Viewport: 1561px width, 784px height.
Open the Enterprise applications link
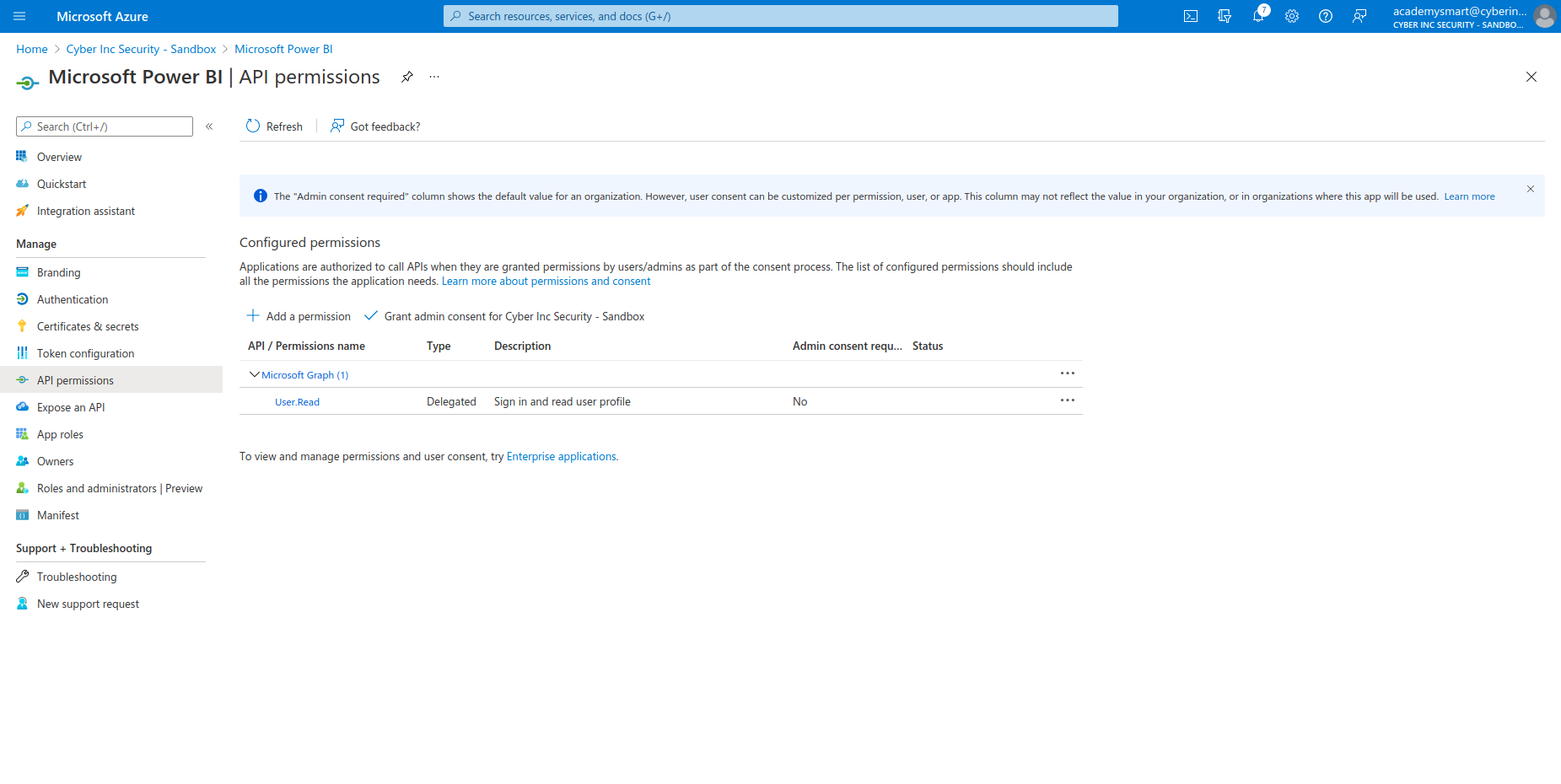tap(562, 457)
